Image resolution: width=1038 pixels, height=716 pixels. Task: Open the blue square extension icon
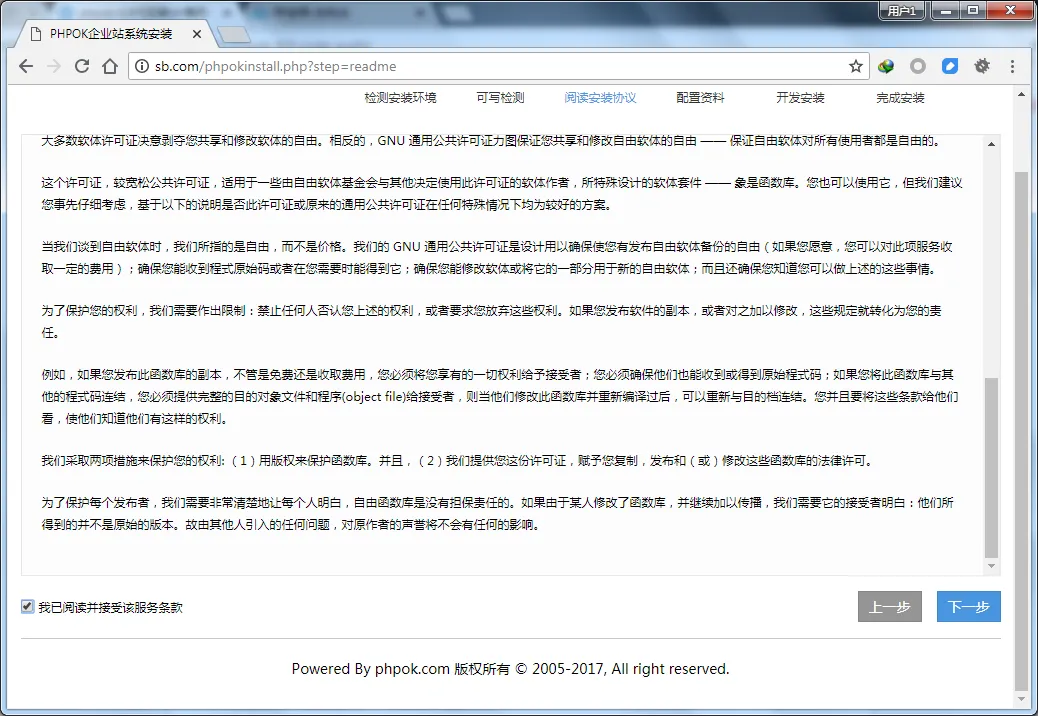pos(950,66)
